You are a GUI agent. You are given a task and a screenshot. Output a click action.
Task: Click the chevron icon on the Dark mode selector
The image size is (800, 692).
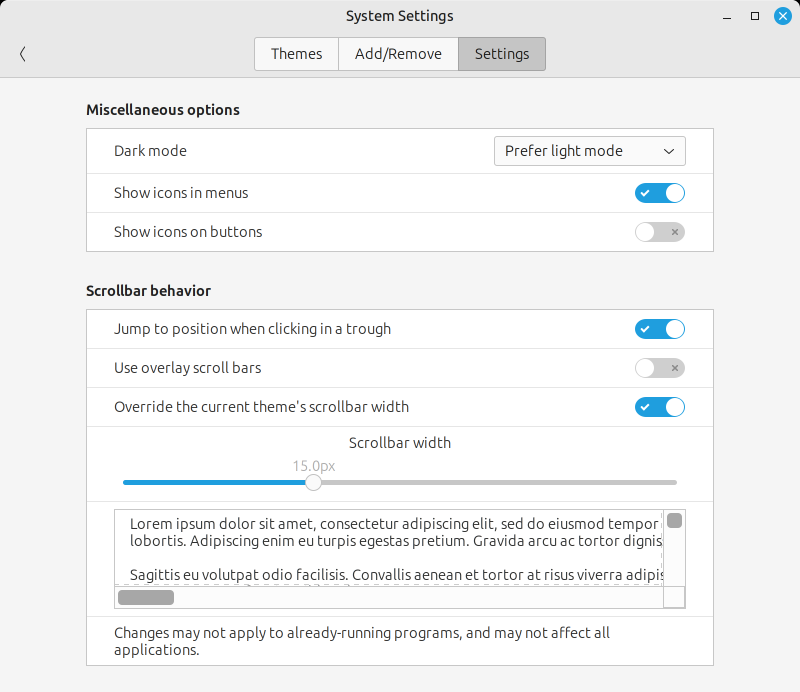point(670,151)
